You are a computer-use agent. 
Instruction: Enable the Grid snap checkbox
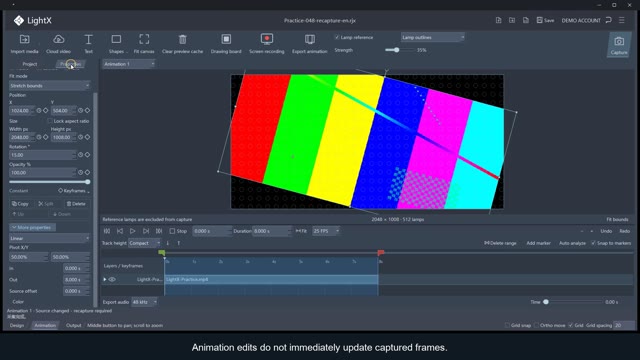click(507, 325)
